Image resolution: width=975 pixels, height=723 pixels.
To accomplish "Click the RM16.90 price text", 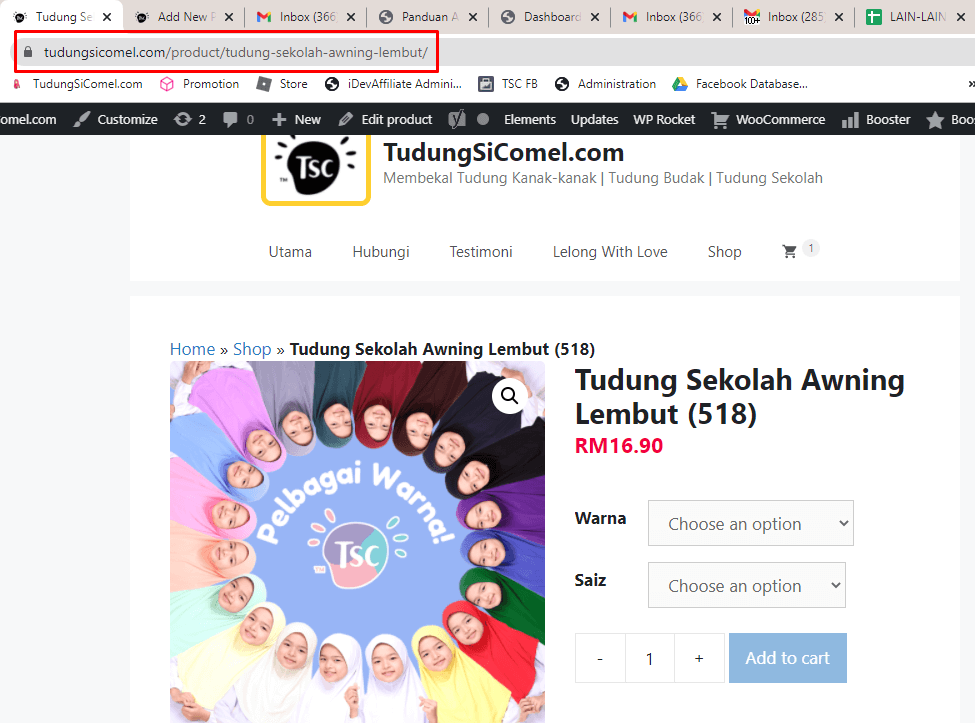I will tap(619, 446).
